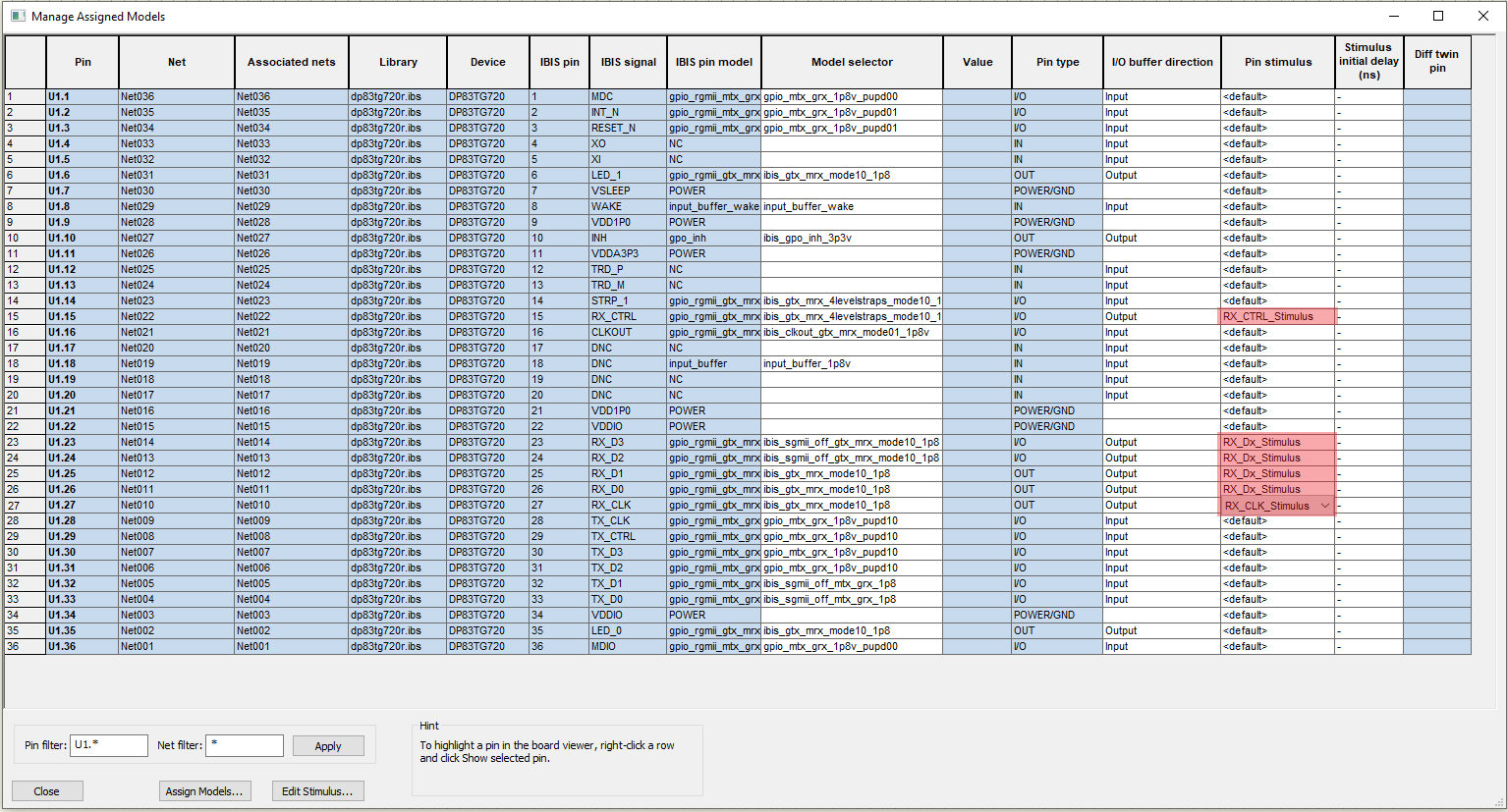Click LED_1 signal cell in row 6

click(629, 175)
